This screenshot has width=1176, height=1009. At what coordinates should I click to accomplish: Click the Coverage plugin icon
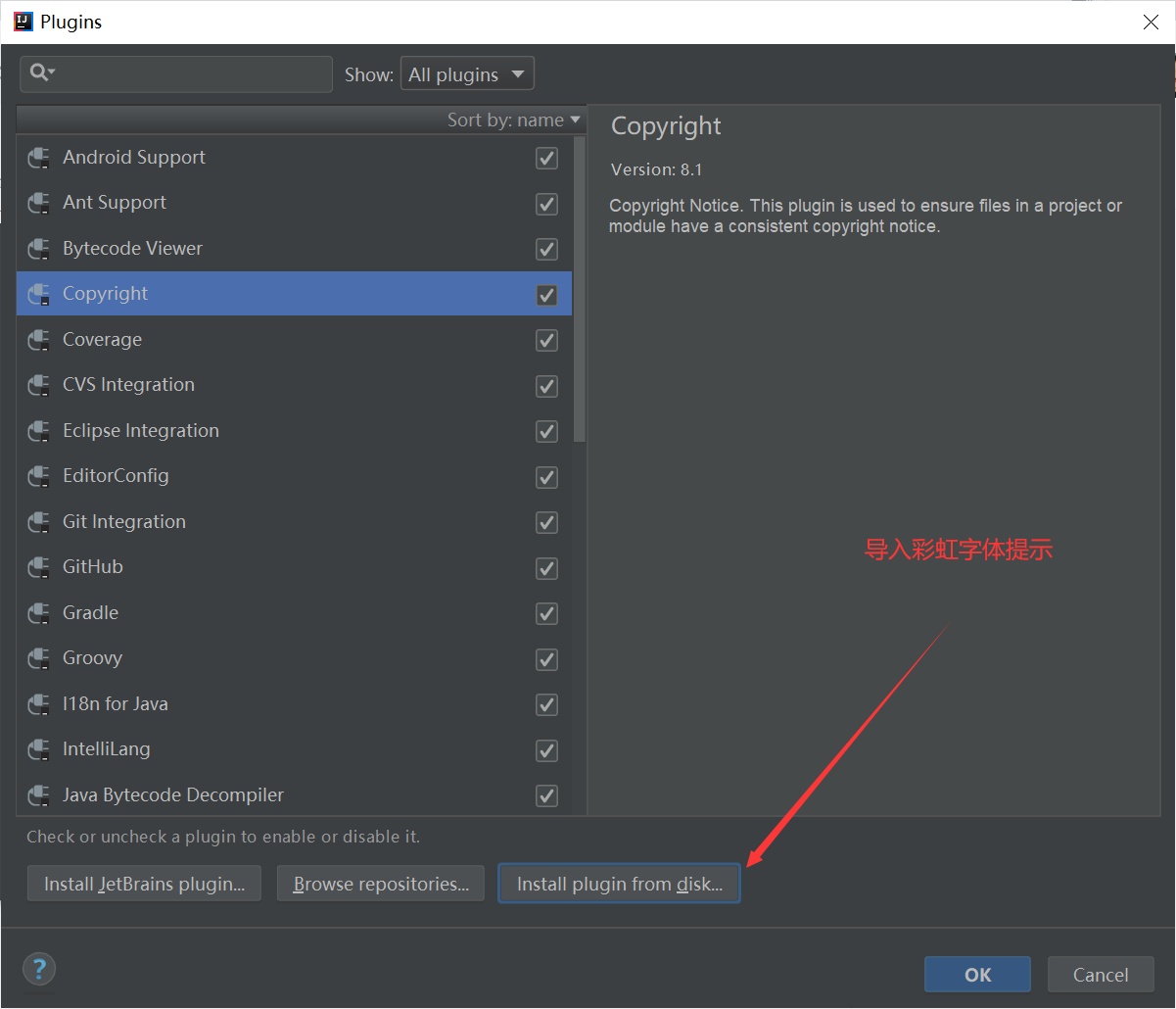39,340
